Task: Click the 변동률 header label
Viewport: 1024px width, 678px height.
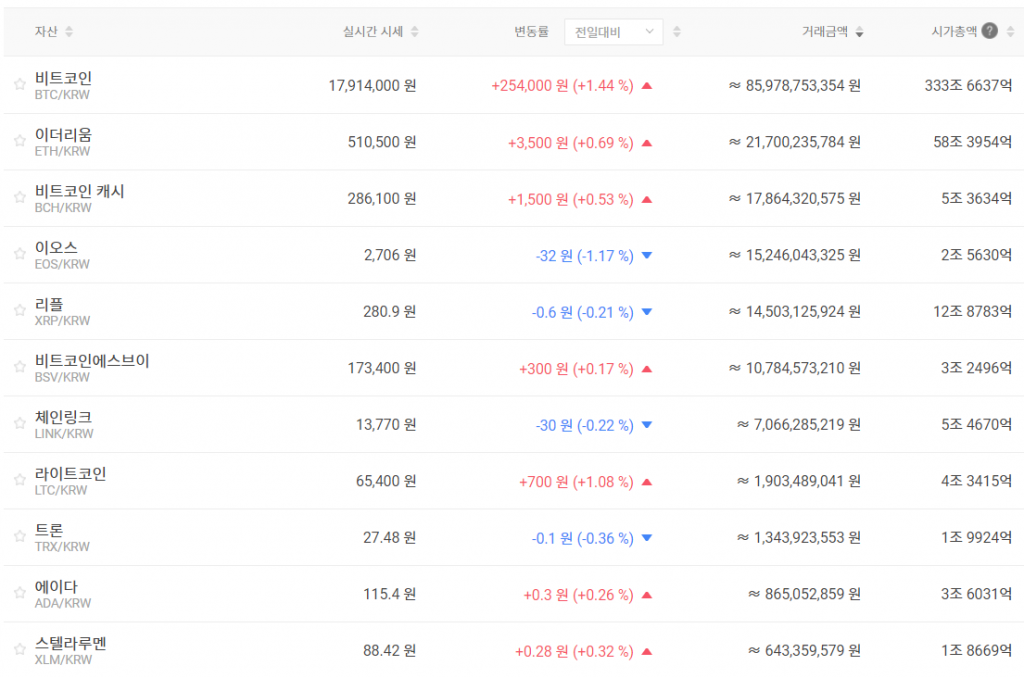Action: coord(532,31)
